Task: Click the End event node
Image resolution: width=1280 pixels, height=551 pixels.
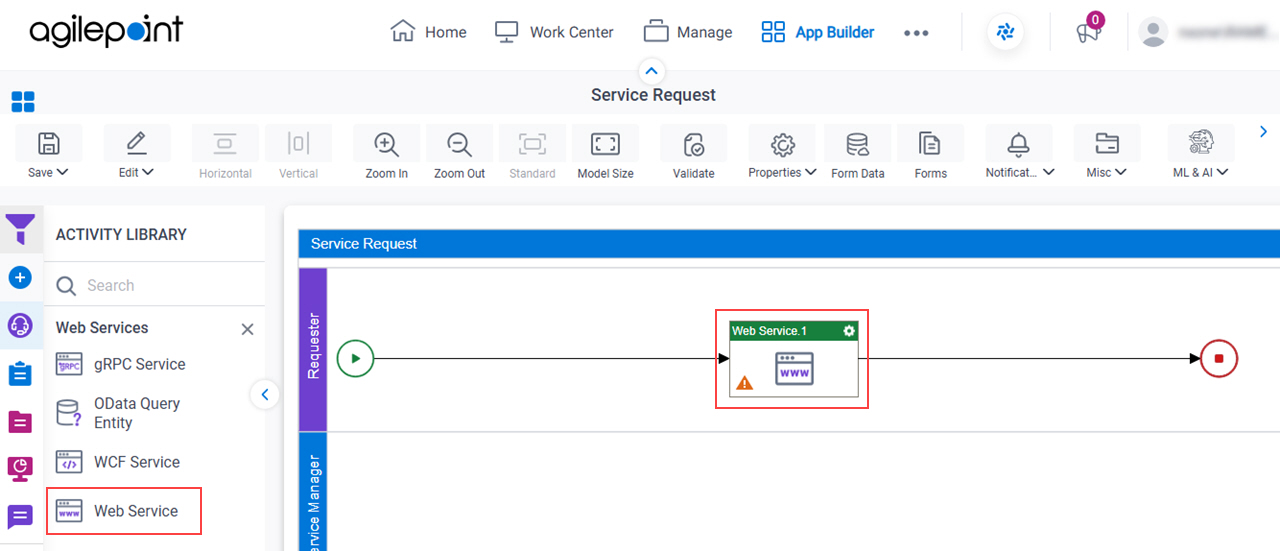Action: tap(1219, 358)
